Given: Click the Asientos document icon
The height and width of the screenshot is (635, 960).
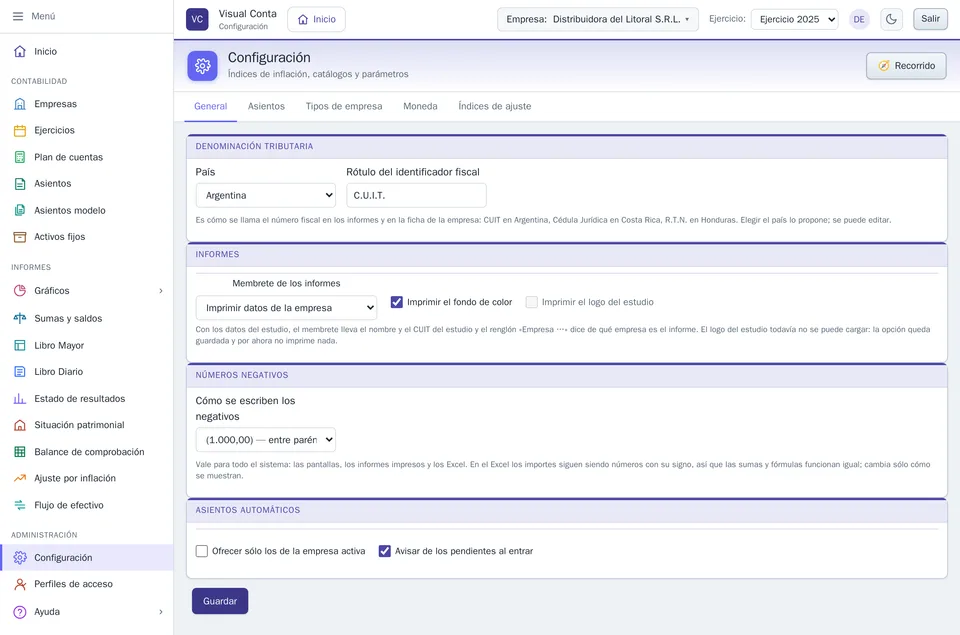Looking at the screenshot, I should 20,184.
